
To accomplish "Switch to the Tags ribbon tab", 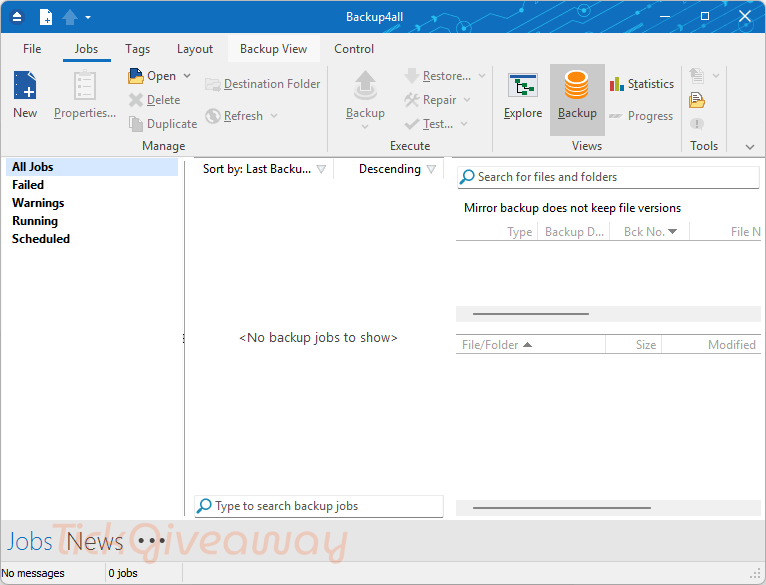I will pos(137,49).
